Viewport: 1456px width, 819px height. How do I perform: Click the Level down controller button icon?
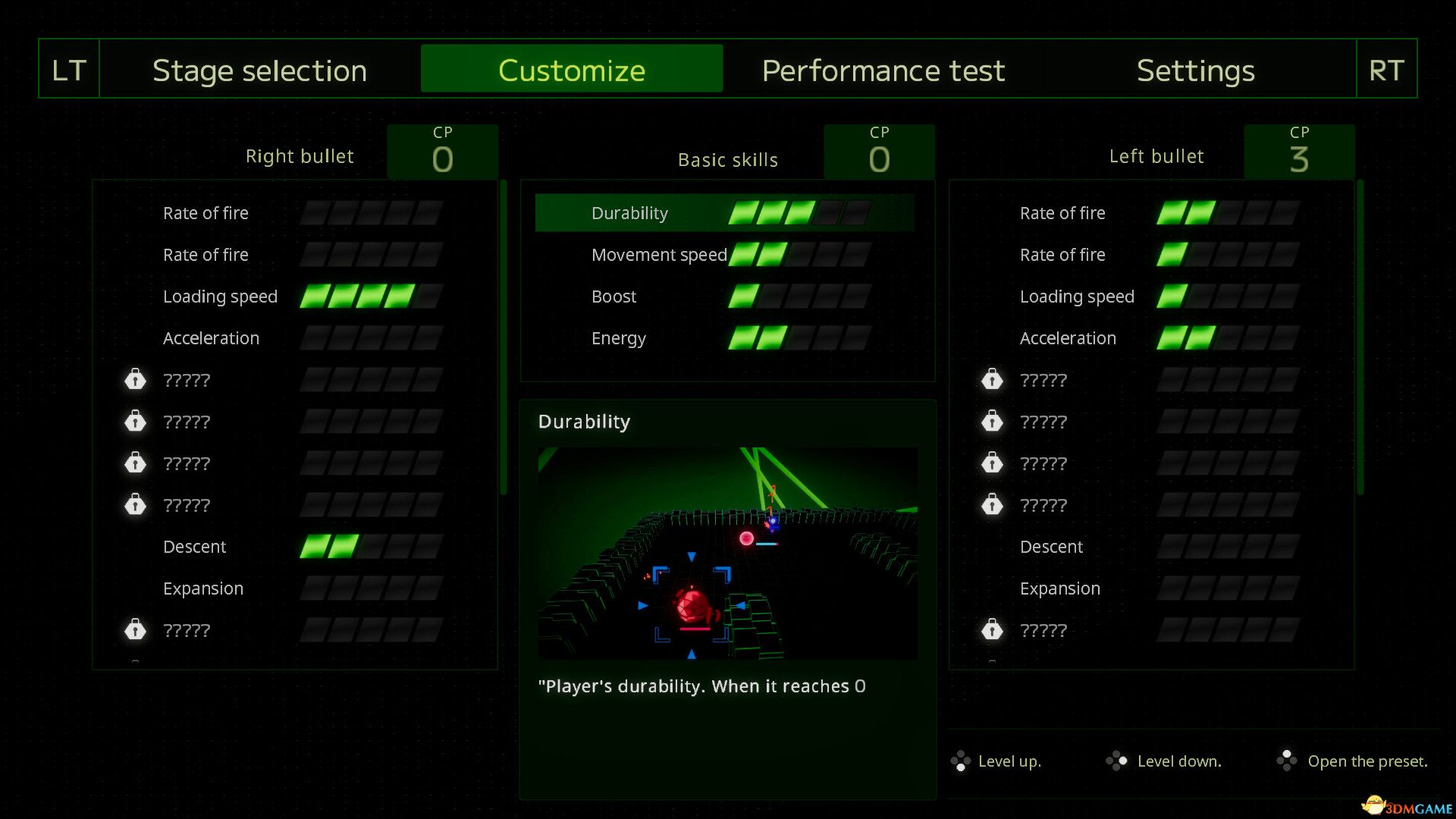coord(1116,761)
